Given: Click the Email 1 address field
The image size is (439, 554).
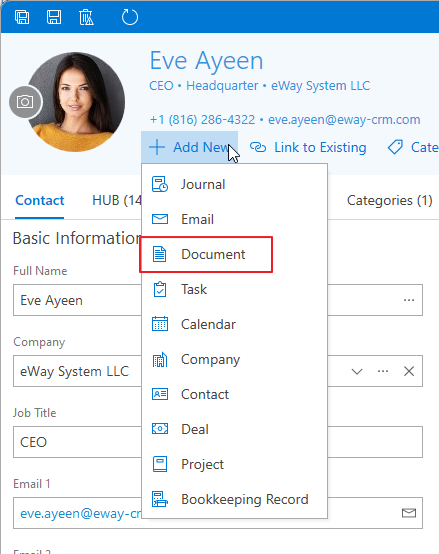Looking at the screenshot, I should click(x=218, y=513).
